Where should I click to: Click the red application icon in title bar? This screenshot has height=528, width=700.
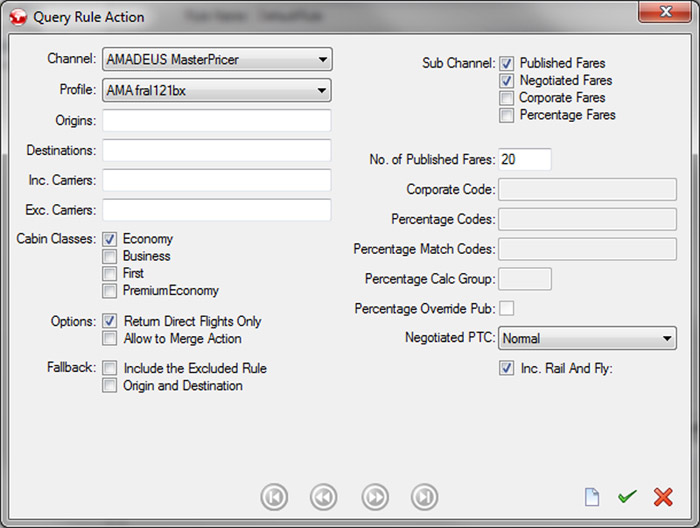(18, 17)
